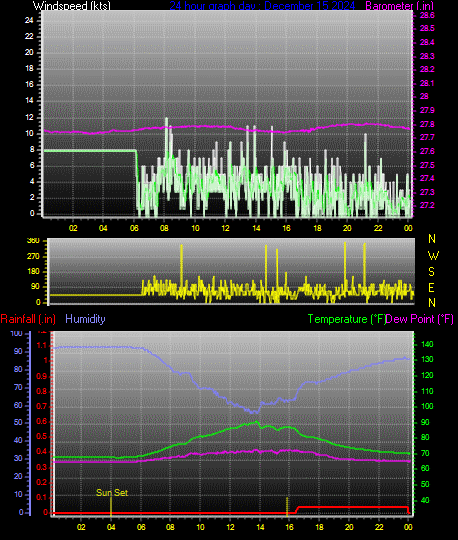The height and width of the screenshot is (540, 458).
Task: Click the temperature value 120
Action: 427,375
